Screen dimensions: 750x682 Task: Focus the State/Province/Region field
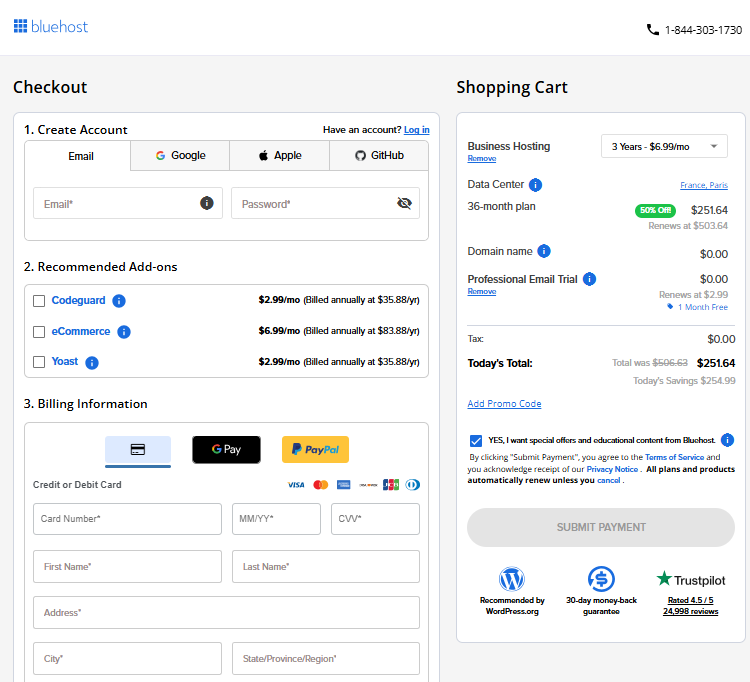click(326, 659)
